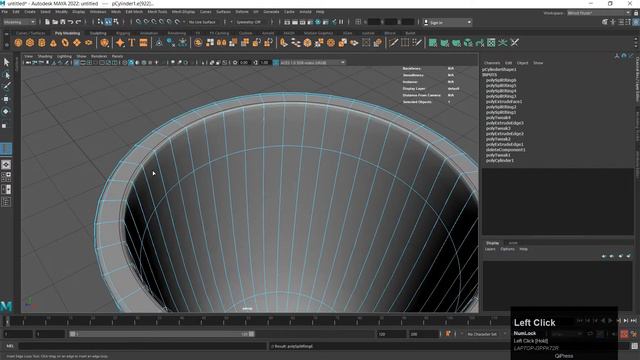The height and width of the screenshot is (360, 640).
Task: Select the Display tab in Layer Editor
Action: [492, 243]
